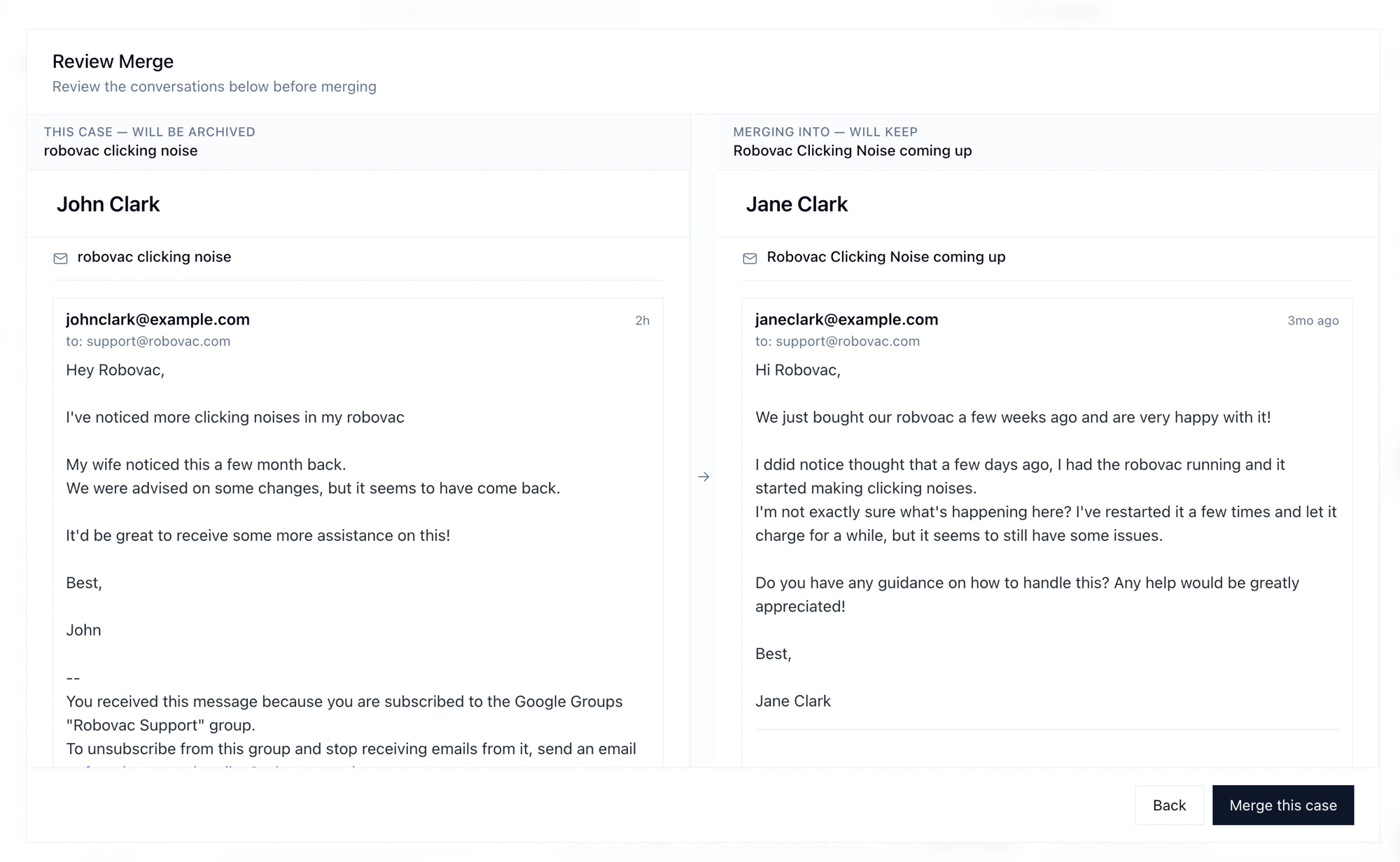Click the envelope icon beside Robovac Clicking Noise coming up
Screen dimensions: 1400x862
coord(750,257)
